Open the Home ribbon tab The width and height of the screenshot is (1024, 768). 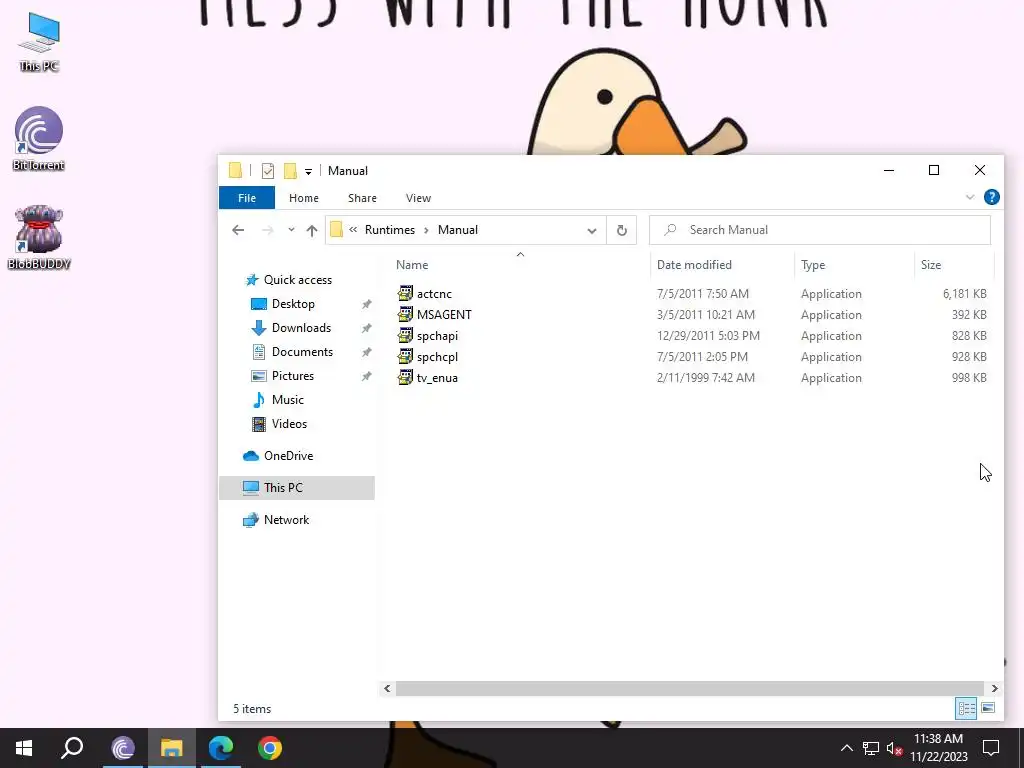pyautogui.click(x=304, y=198)
